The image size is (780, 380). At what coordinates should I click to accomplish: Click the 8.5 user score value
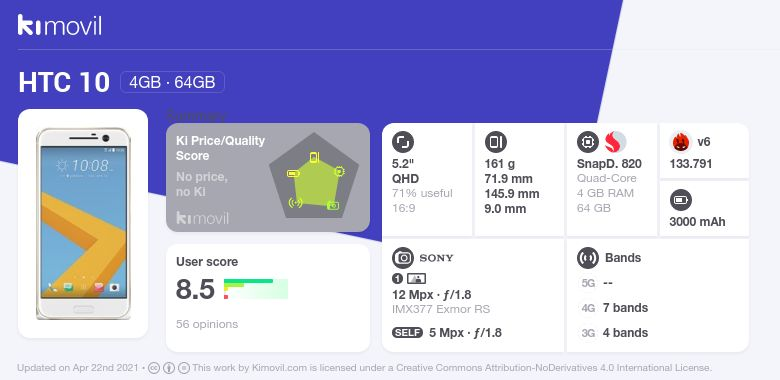pos(195,289)
